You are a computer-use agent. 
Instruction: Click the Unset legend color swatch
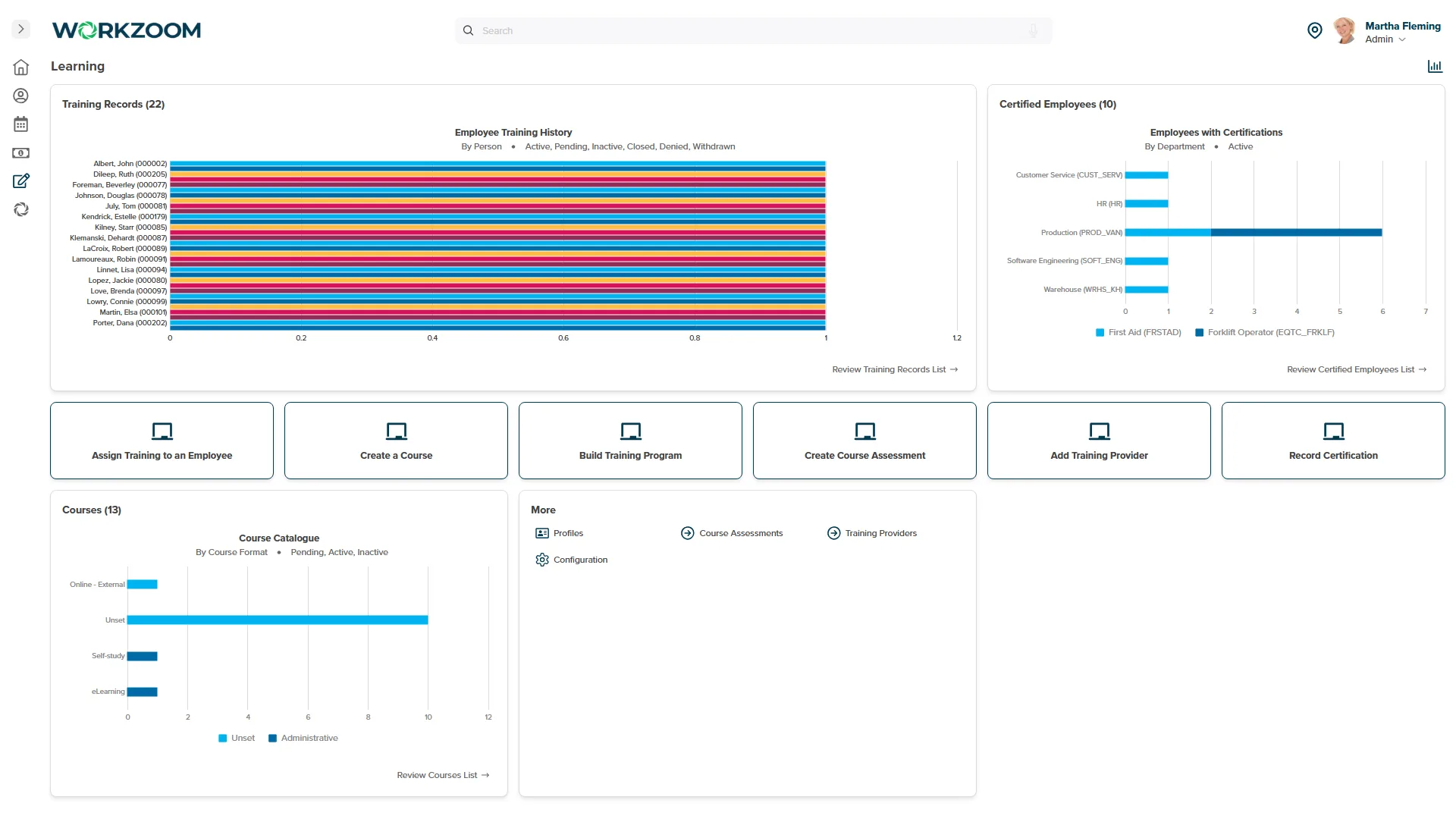[223, 738]
